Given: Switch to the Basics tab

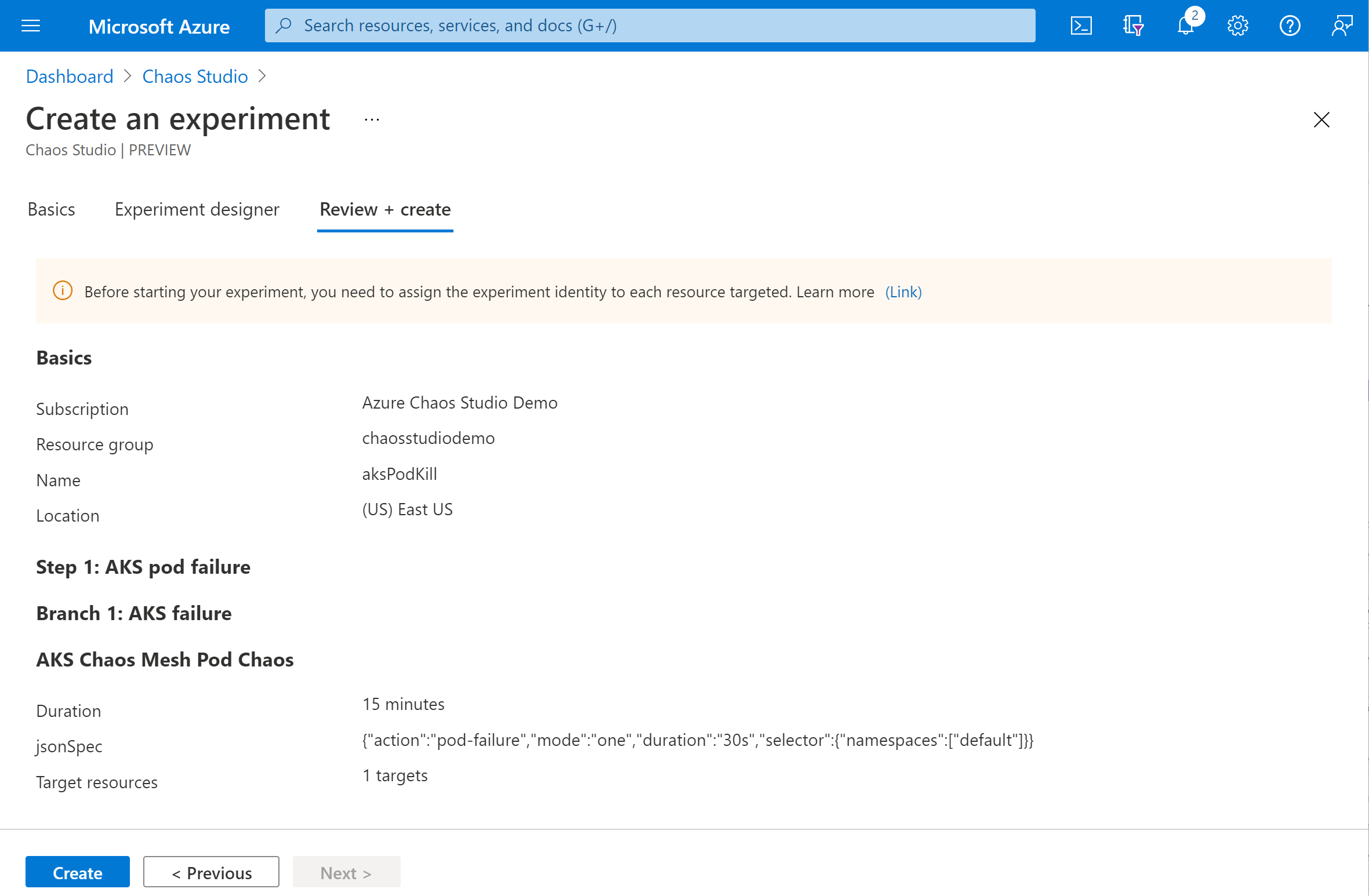Looking at the screenshot, I should (50, 209).
